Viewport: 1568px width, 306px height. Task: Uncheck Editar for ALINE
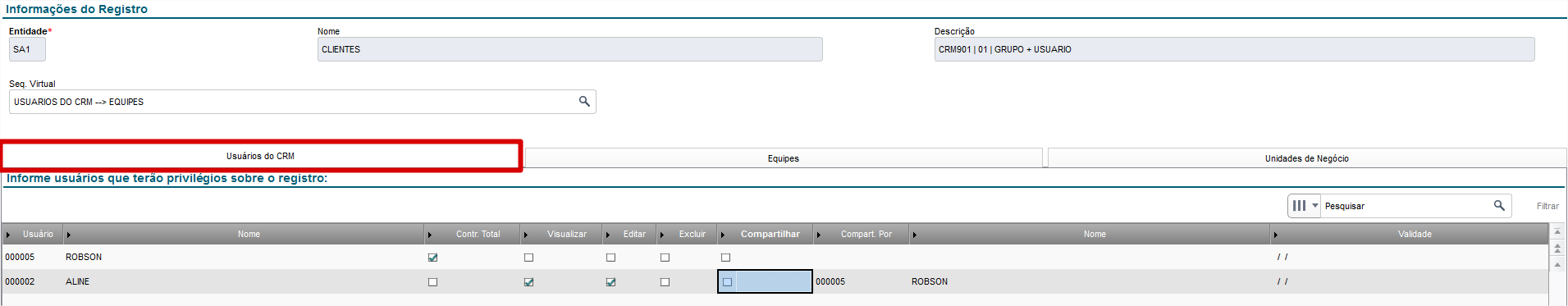[x=610, y=282]
